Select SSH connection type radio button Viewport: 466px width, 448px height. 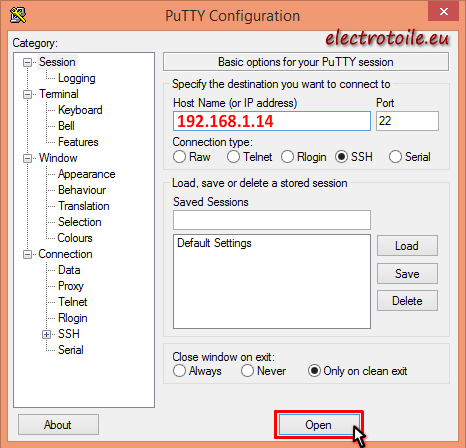pos(342,157)
